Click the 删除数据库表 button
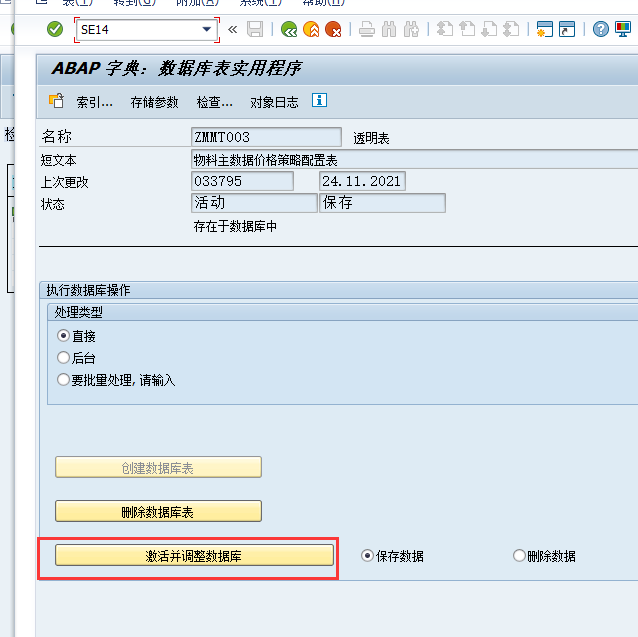Viewport: 638px width, 637px height. (x=158, y=511)
